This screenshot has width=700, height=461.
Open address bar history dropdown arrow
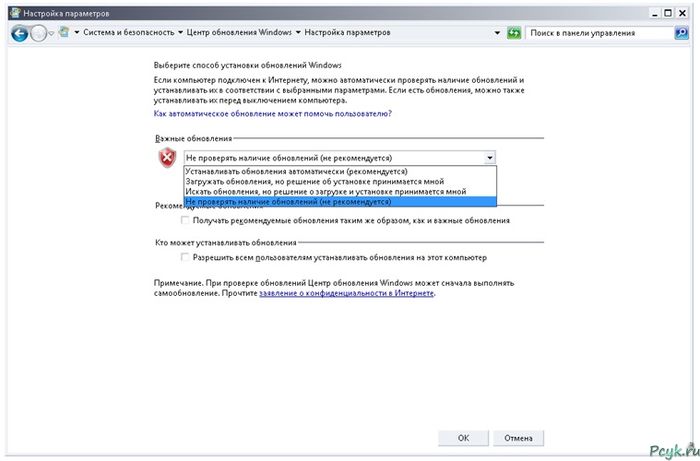[497, 33]
